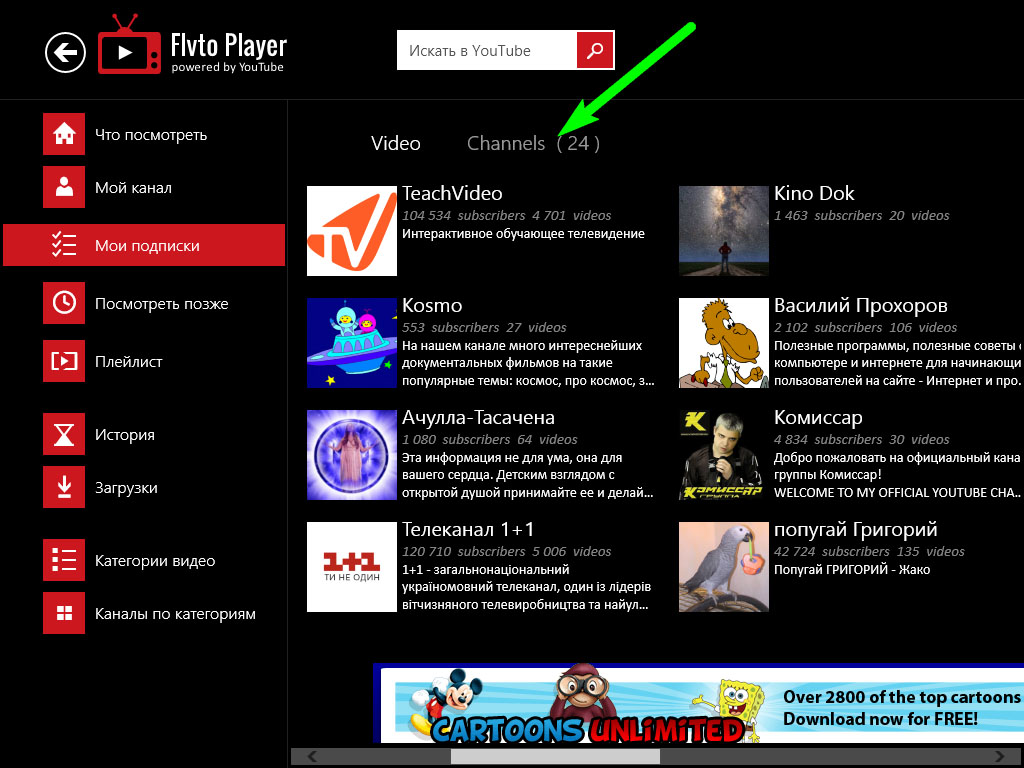Go to Мой канал in the sidebar

[x=133, y=187]
